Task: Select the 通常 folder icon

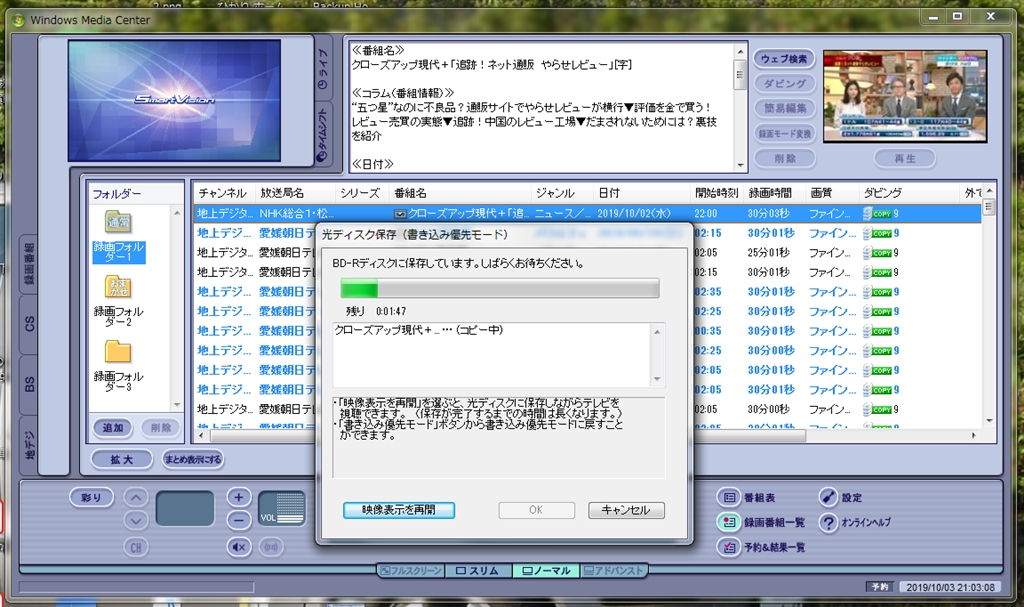Action: [x=118, y=222]
